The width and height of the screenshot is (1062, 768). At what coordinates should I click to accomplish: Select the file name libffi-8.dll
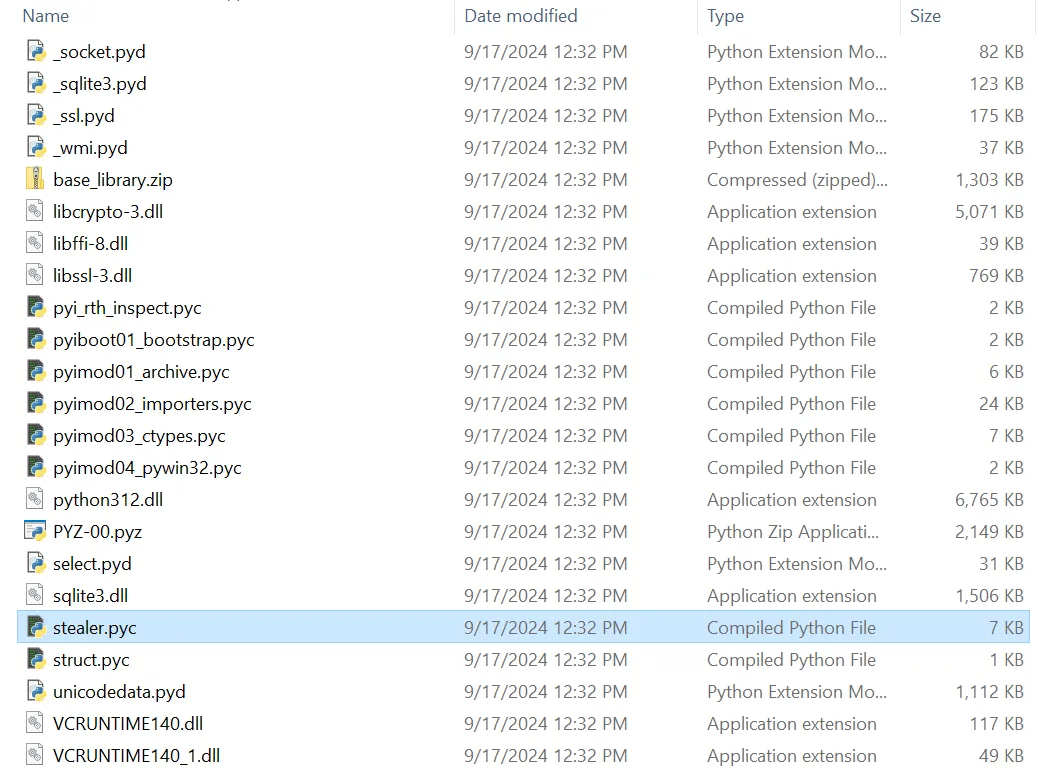pos(90,244)
